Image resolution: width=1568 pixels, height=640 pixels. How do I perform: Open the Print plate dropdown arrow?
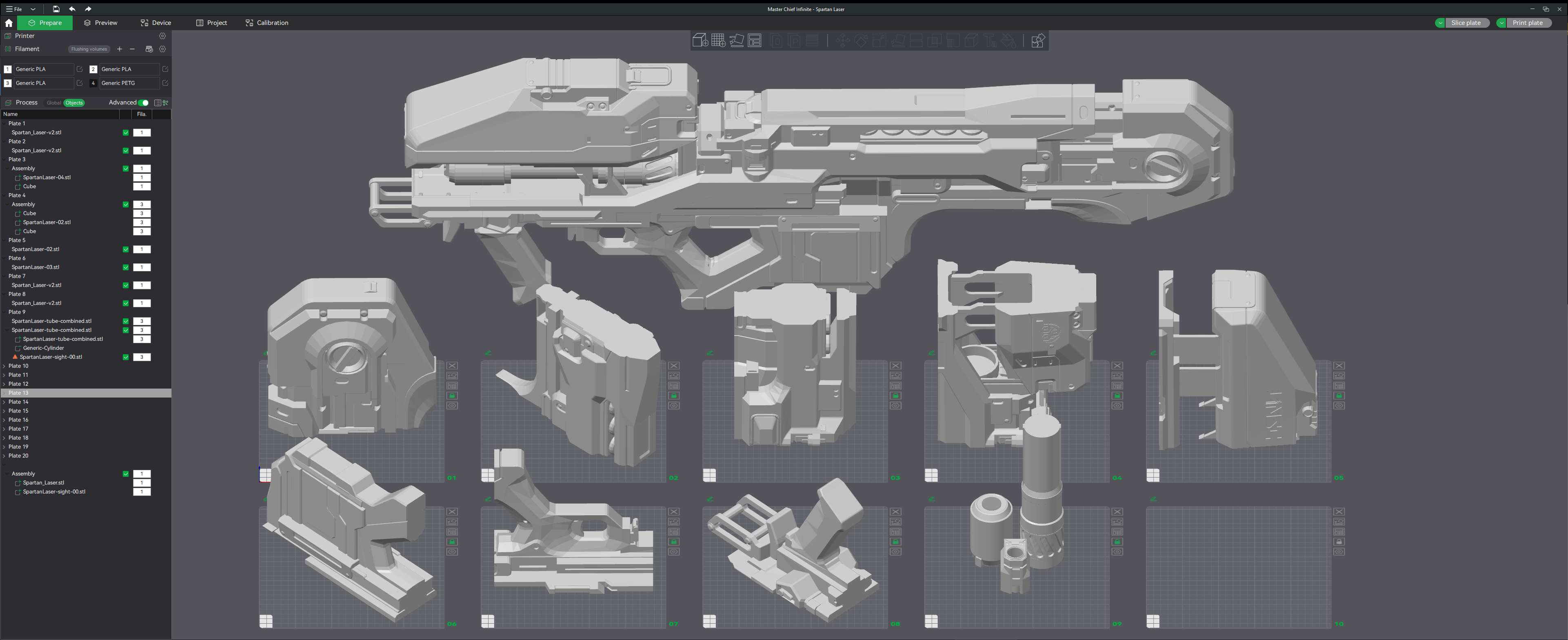click(x=1501, y=23)
